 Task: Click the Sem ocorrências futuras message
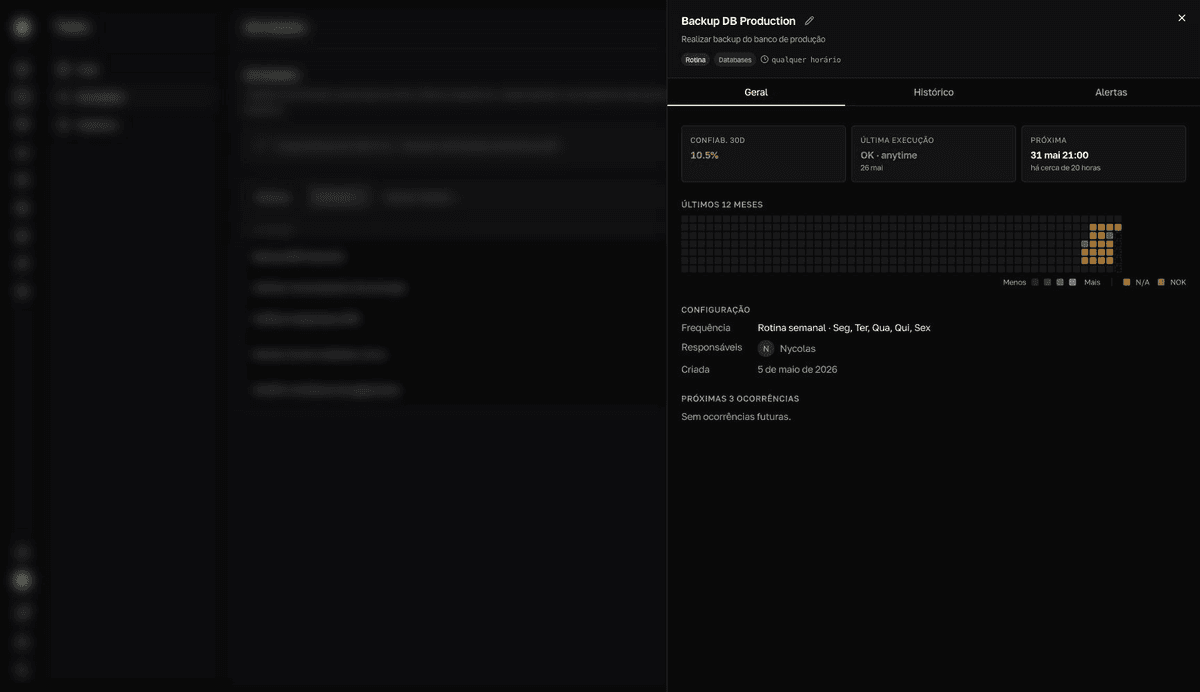pyautogui.click(x=736, y=417)
